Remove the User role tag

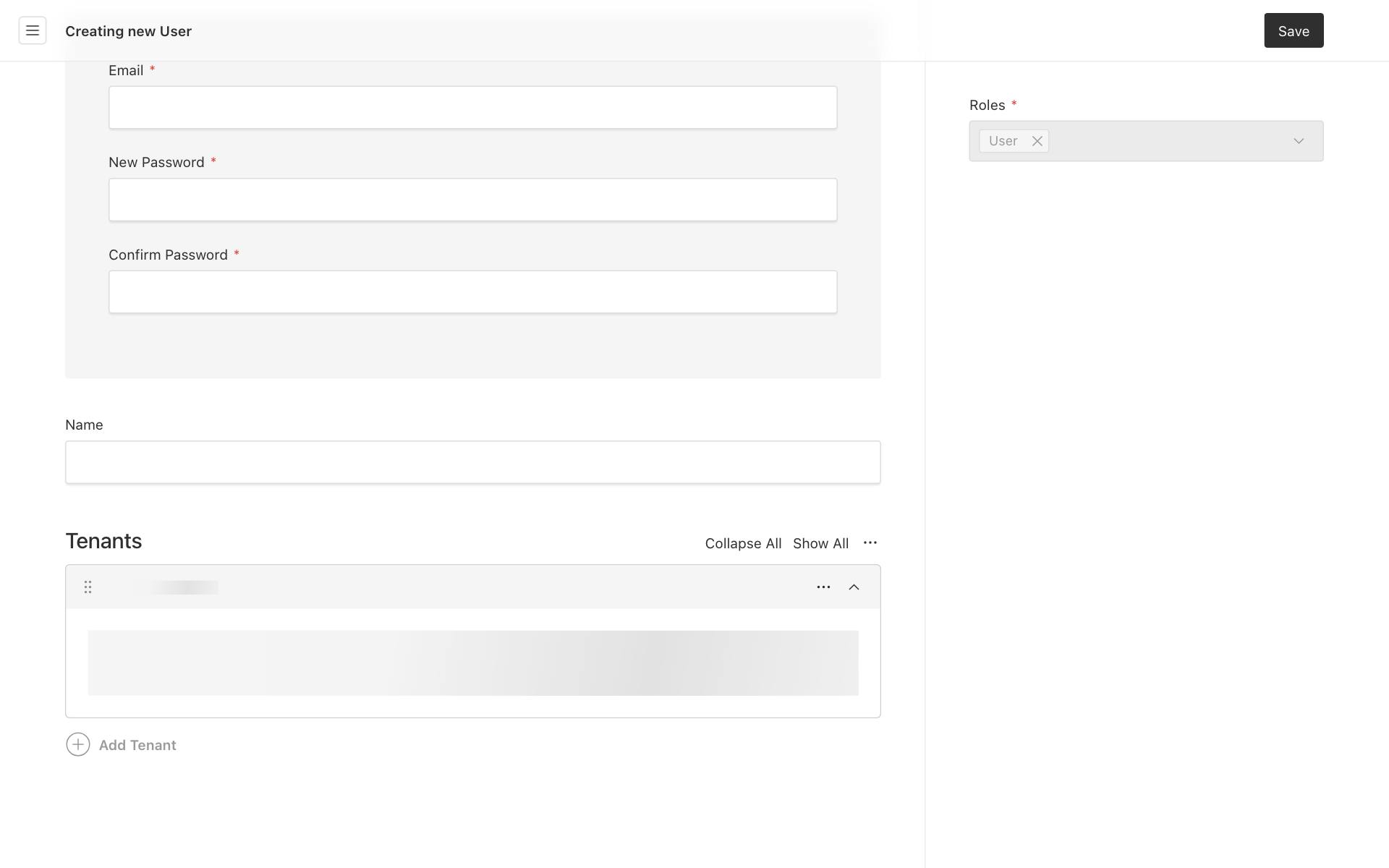click(x=1037, y=141)
